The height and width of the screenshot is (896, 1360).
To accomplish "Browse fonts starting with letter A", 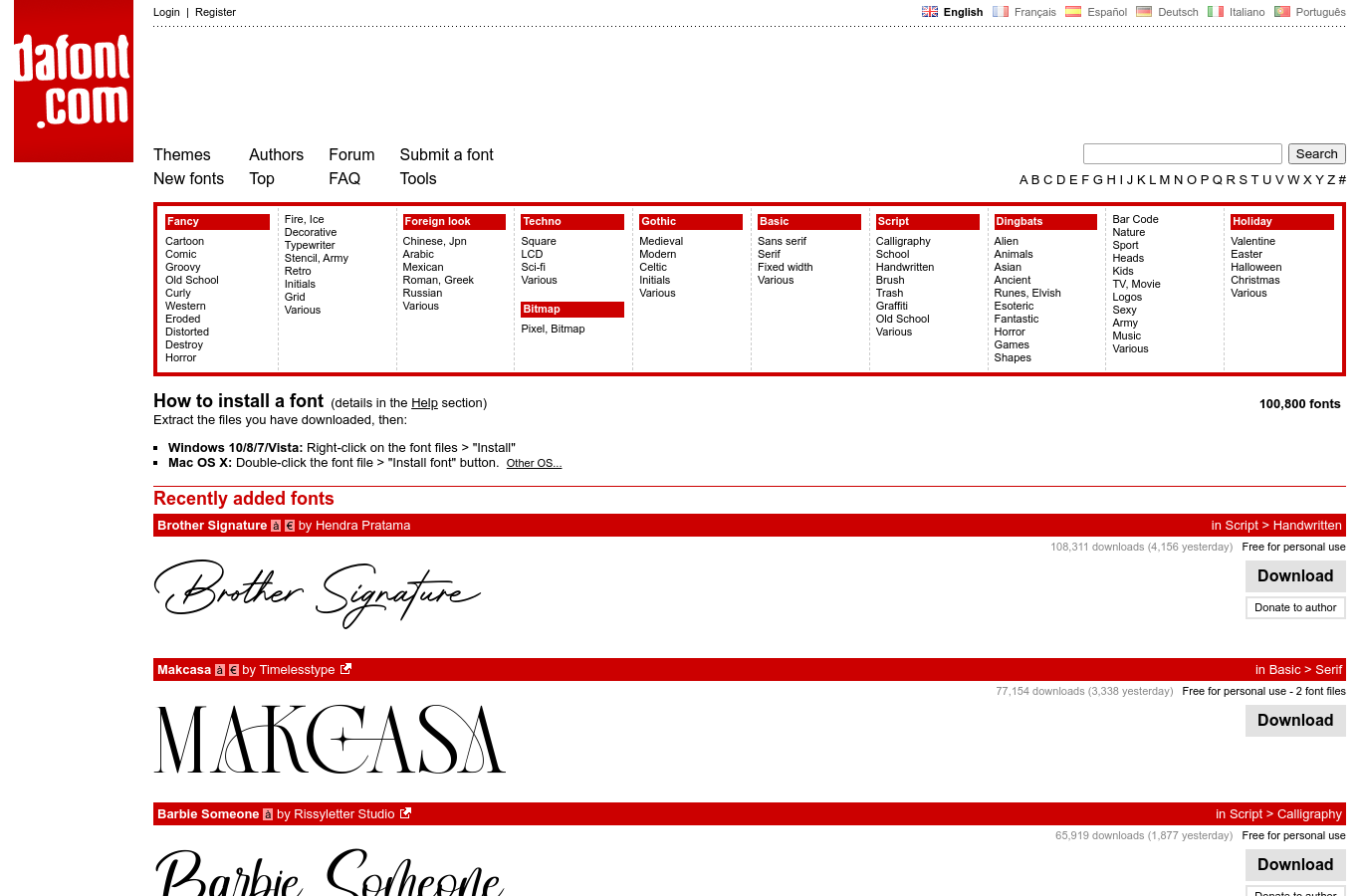I will pos(1023,180).
